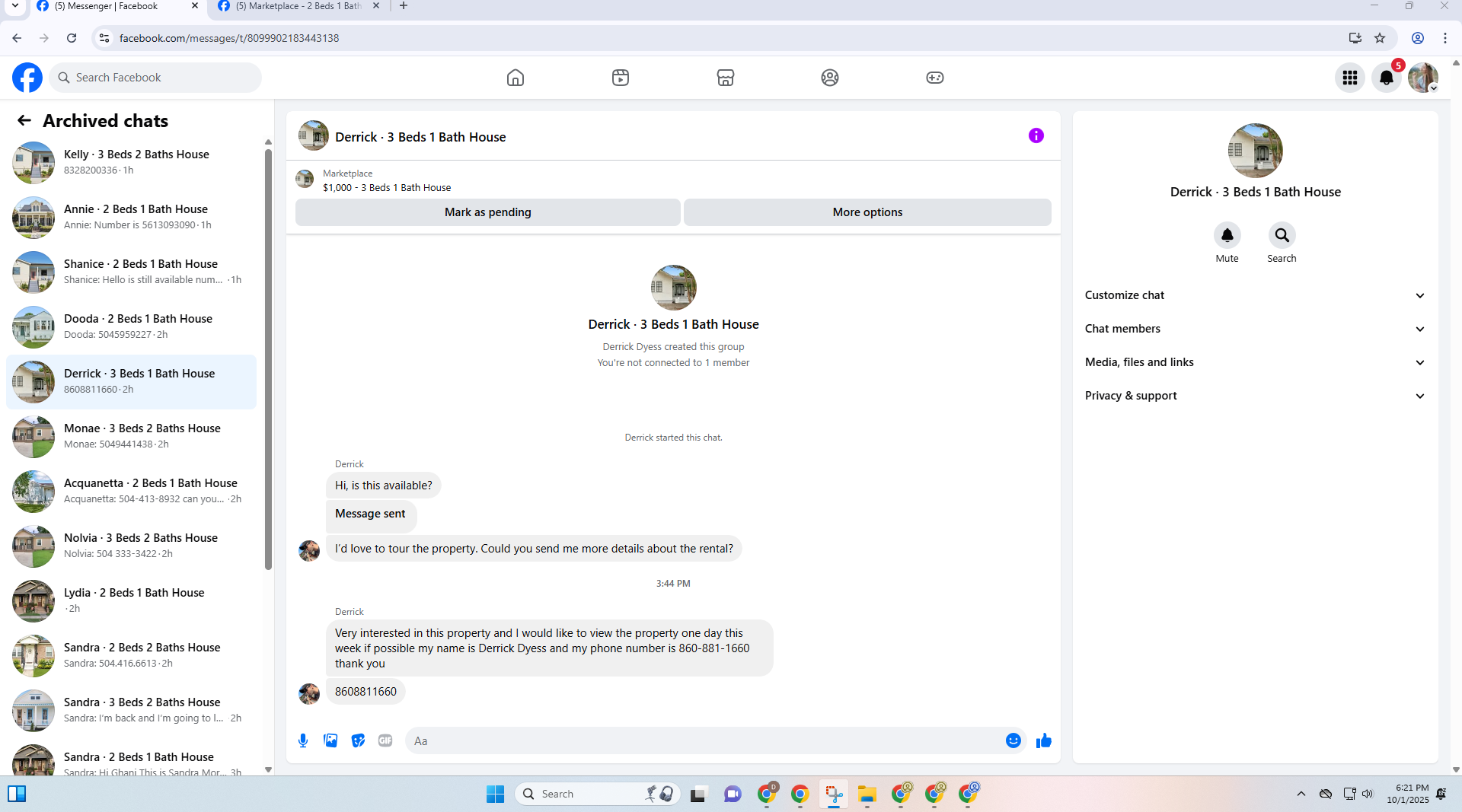Click the More options button
The height and width of the screenshot is (812, 1462).
[x=867, y=212]
